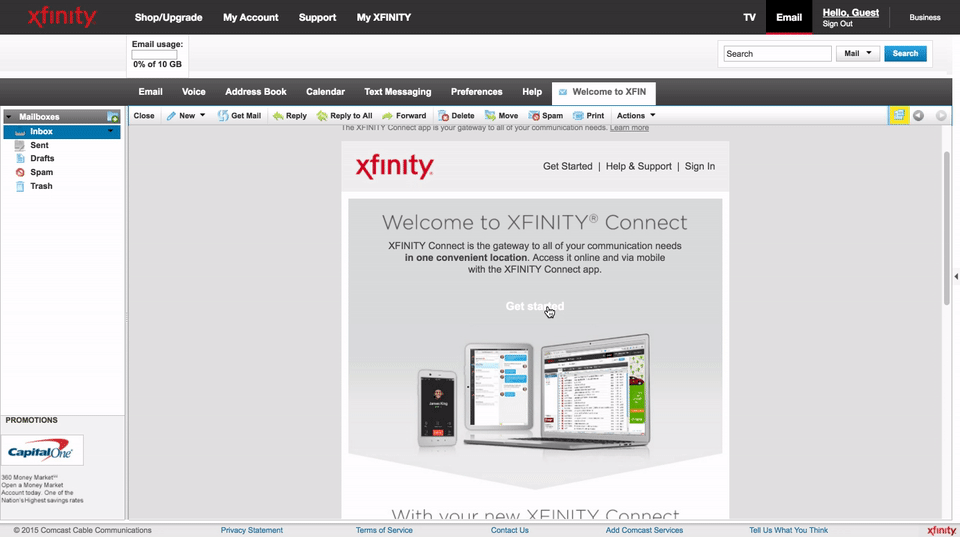Click the xfinity logo inside the email
This screenshot has height=537, width=960.
tap(394, 166)
